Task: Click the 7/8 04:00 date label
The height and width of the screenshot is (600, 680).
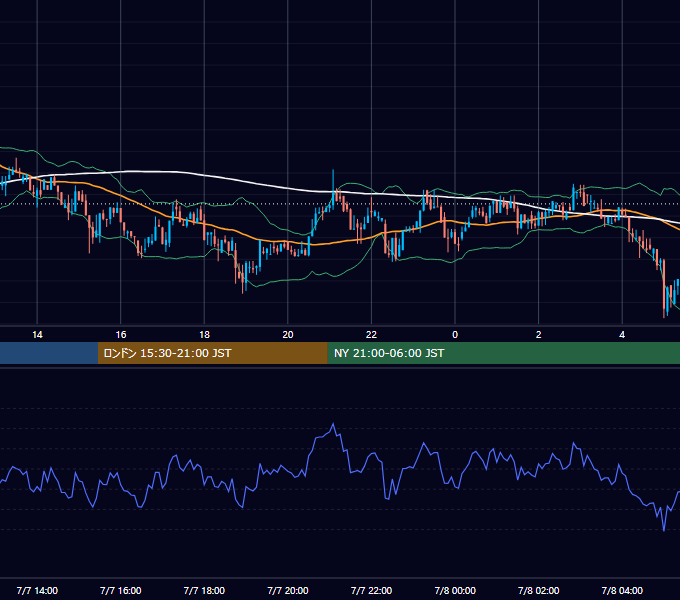Action: click(x=622, y=590)
